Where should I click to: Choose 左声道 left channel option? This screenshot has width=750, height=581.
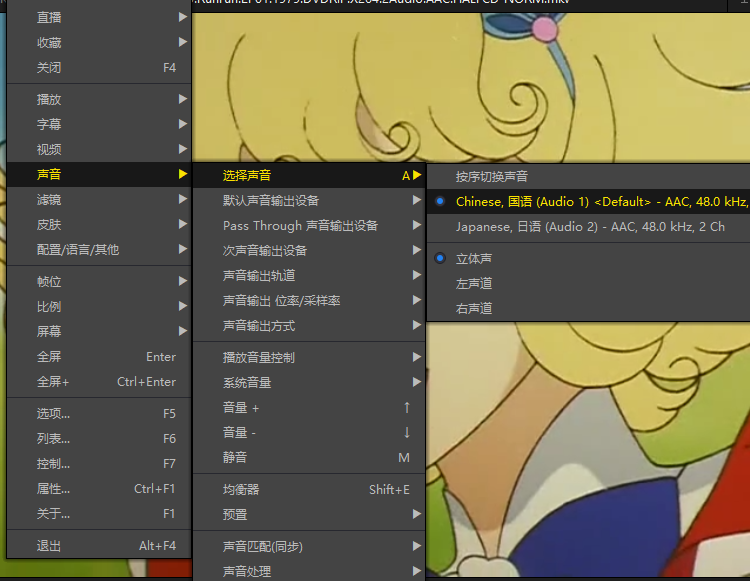click(474, 284)
